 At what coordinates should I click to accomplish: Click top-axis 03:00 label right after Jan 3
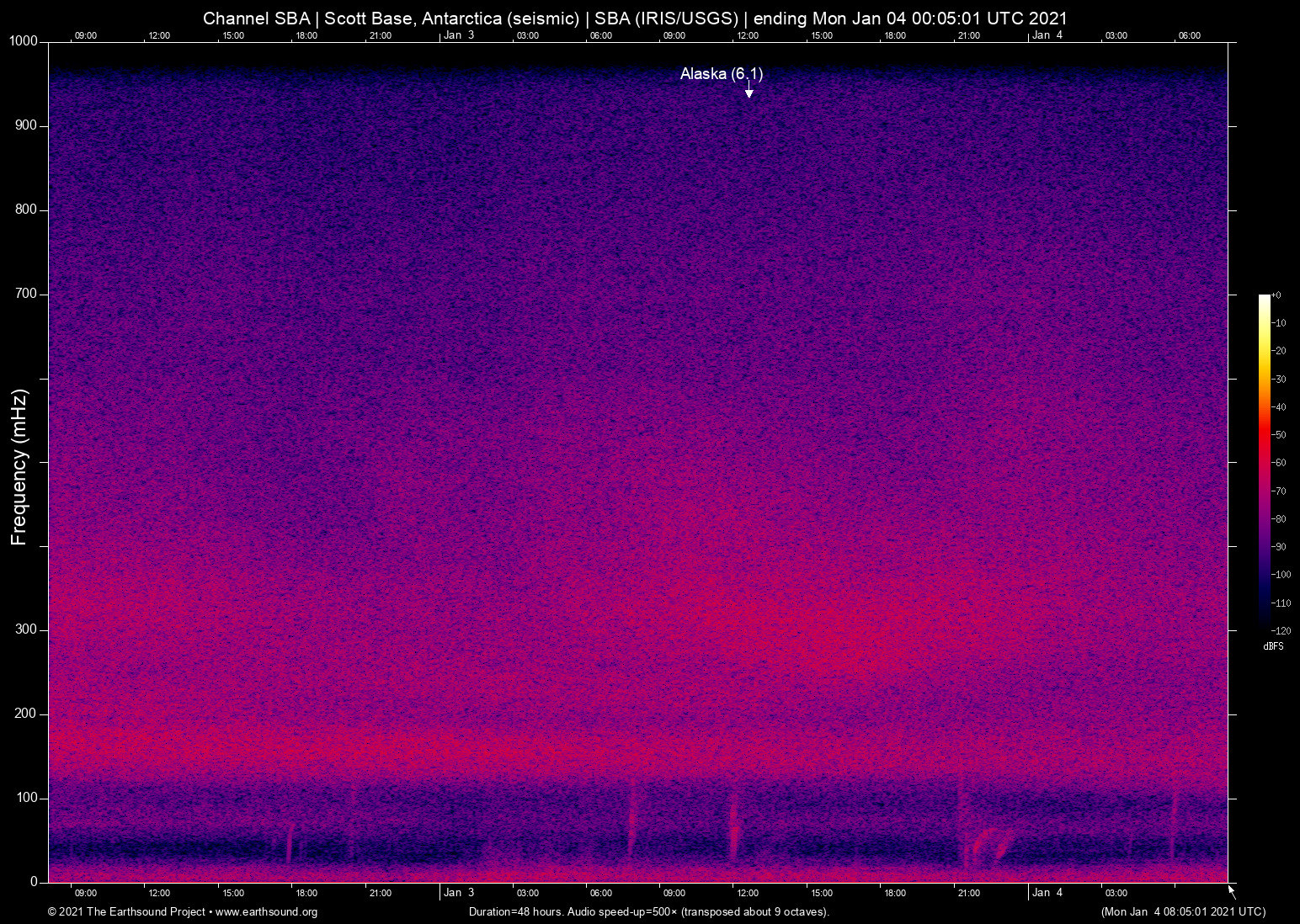point(528,35)
